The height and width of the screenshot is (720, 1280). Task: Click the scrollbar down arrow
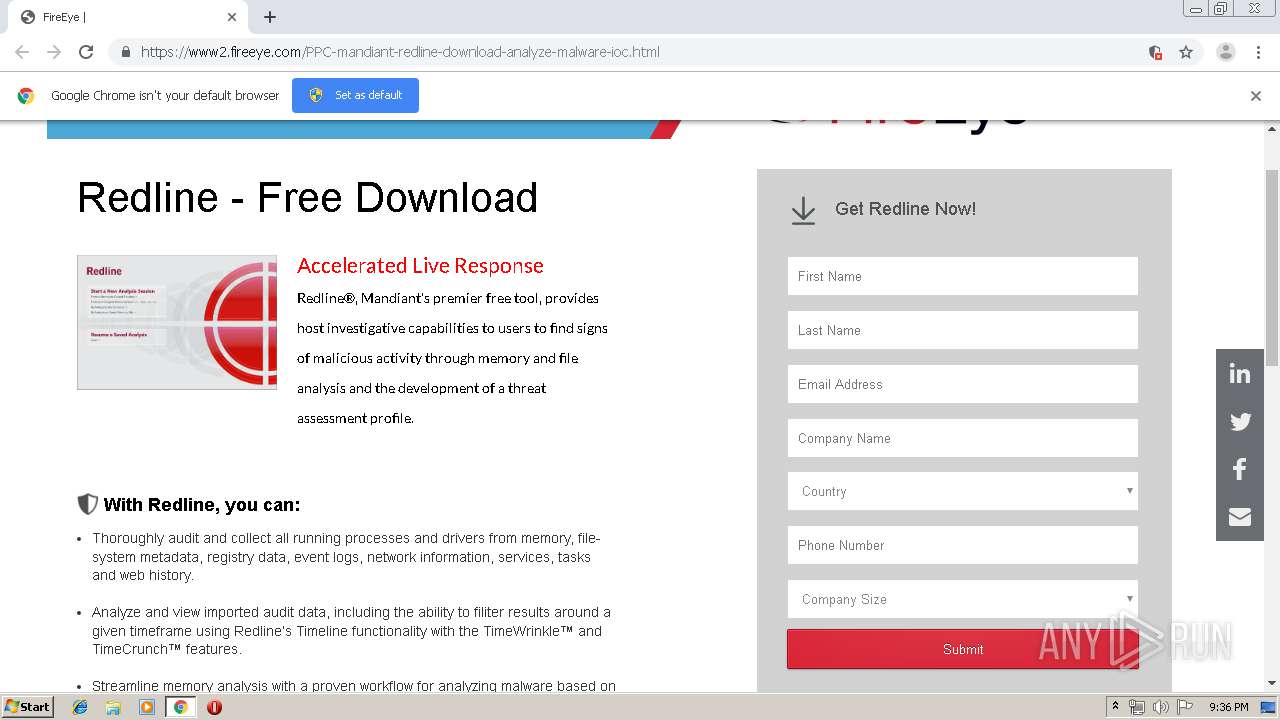point(1272,683)
